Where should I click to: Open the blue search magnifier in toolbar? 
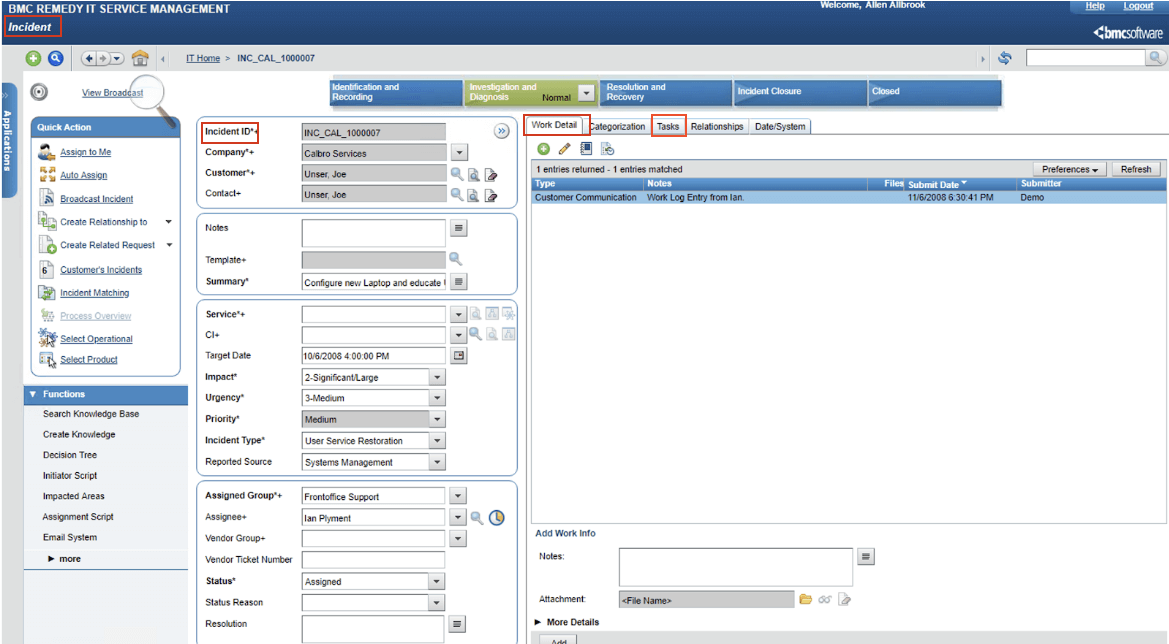point(55,58)
